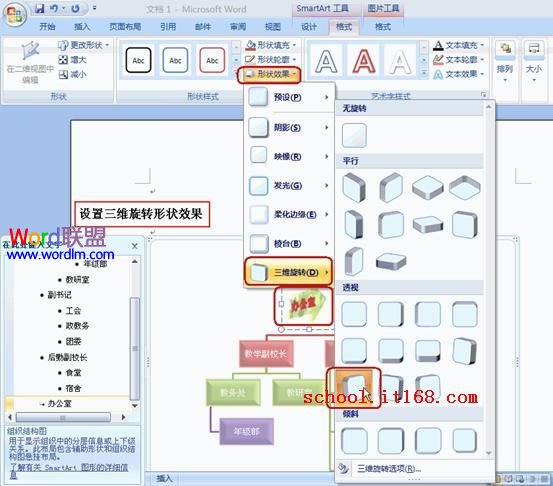Open the SmartArt graphics learn-more link

[x=68, y=471]
